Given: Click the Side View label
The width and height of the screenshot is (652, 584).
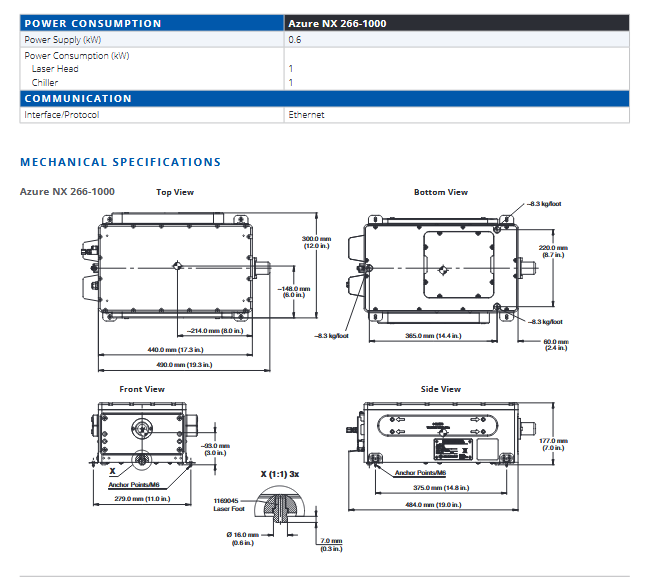Looking at the screenshot, I should [x=441, y=389].
